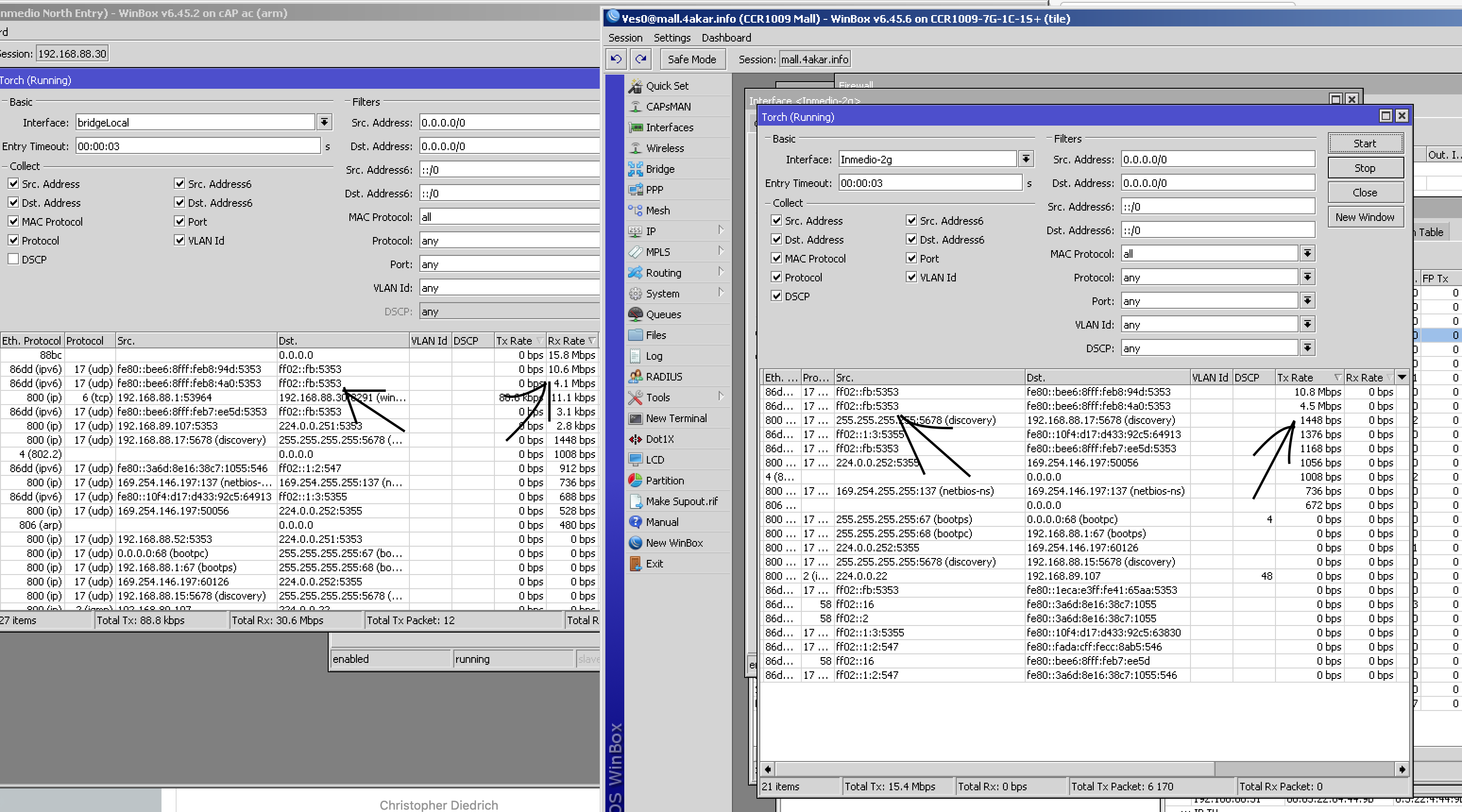Click Session address field mall.4akar.info
The height and width of the screenshot is (812, 1462).
[x=815, y=59]
